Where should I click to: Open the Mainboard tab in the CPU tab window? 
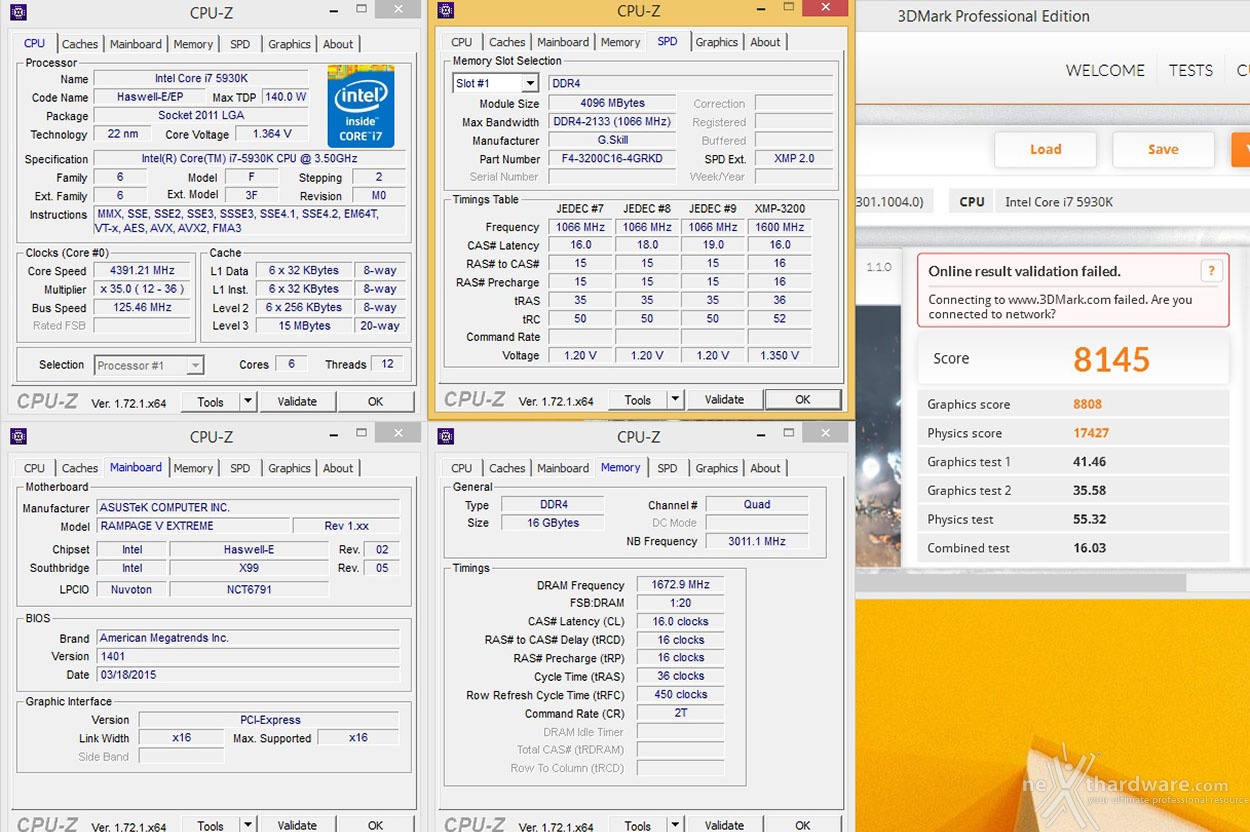(x=136, y=44)
